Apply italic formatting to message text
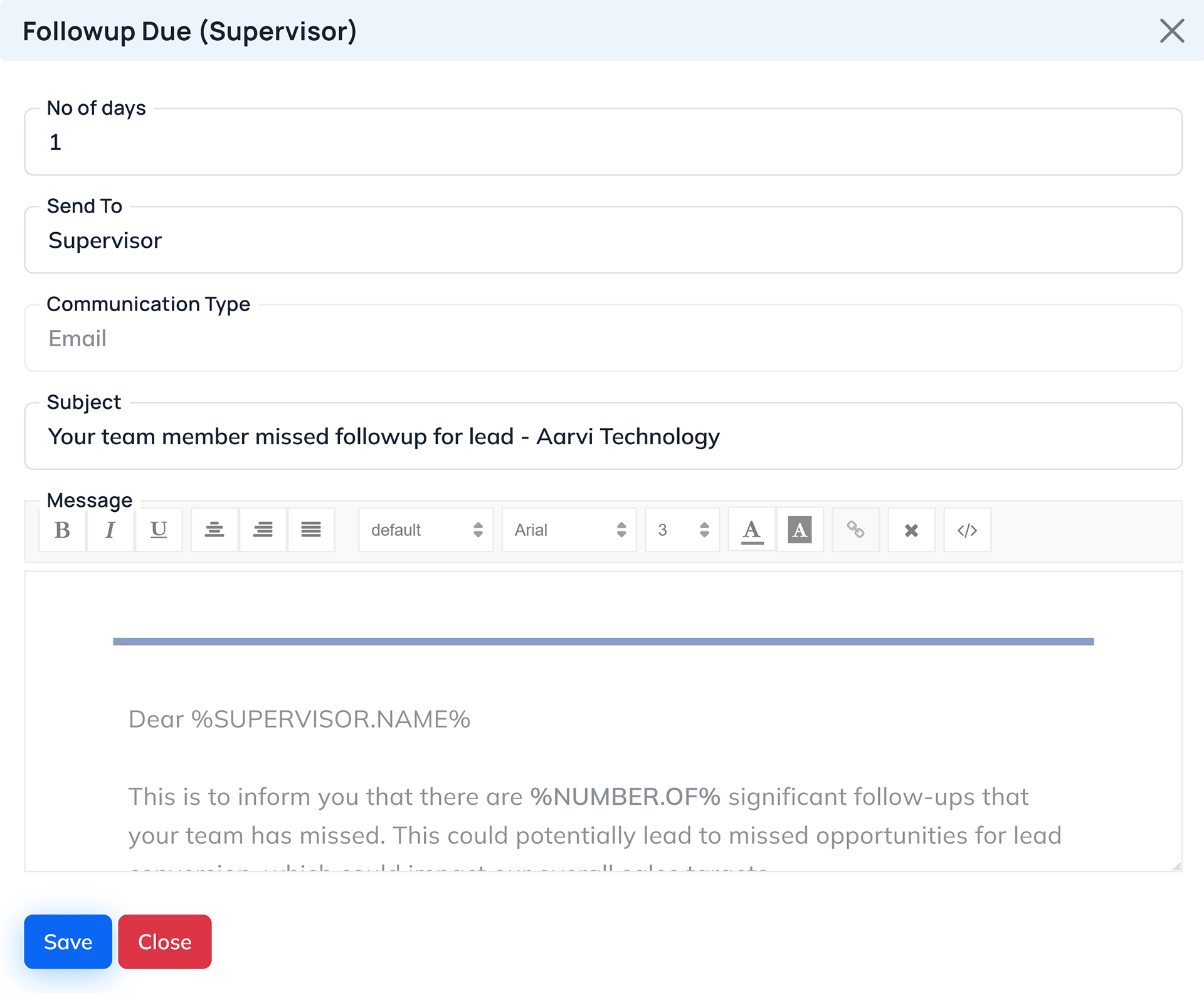This screenshot has height=993, width=1204. click(x=110, y=530)
